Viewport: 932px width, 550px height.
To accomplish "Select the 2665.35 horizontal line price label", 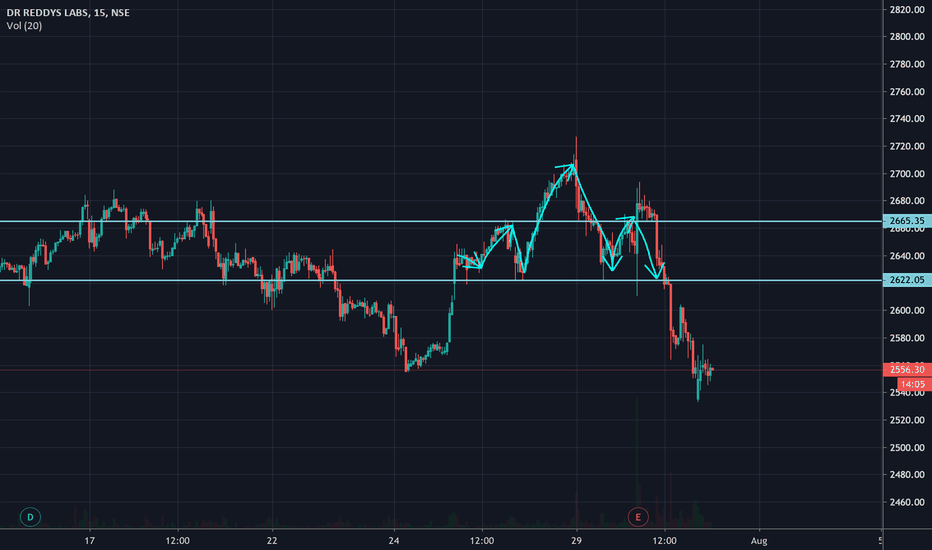I will 907,221.
